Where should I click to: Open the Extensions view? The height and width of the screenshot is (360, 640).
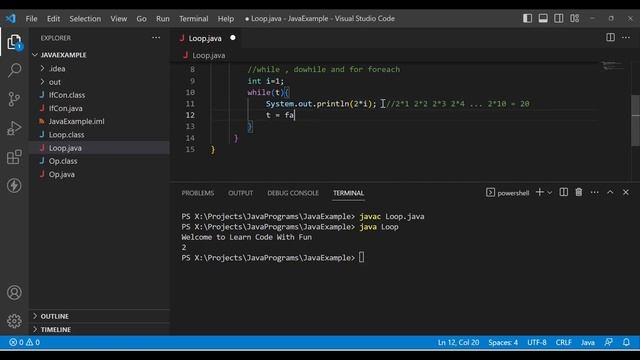tap(14, 157)
